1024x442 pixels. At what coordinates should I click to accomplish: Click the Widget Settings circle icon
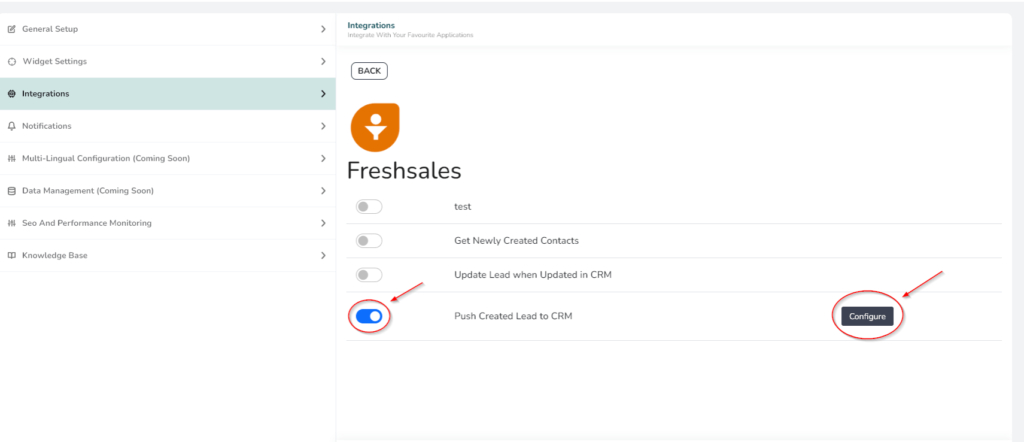point(11,61)
